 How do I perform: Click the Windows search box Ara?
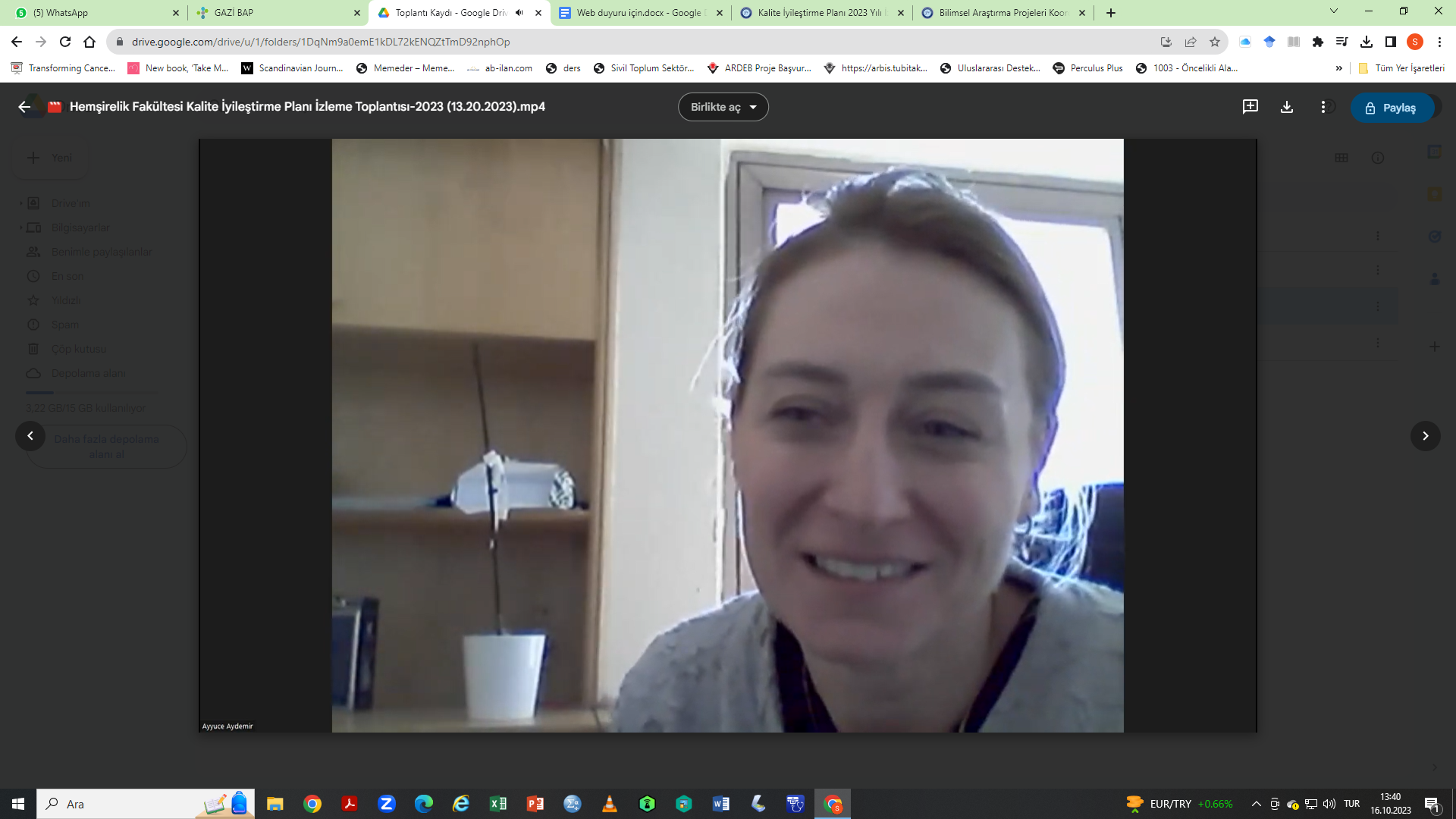coord(146,804)
